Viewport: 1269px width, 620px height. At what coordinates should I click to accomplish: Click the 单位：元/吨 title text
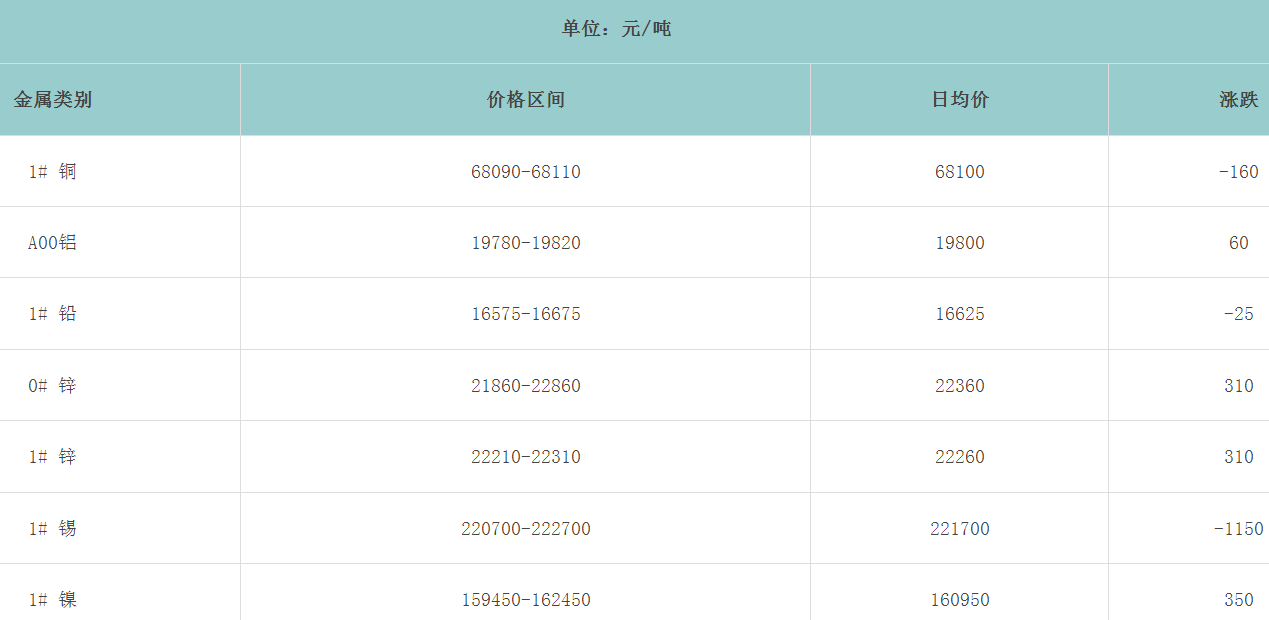(x=616, y=29)
